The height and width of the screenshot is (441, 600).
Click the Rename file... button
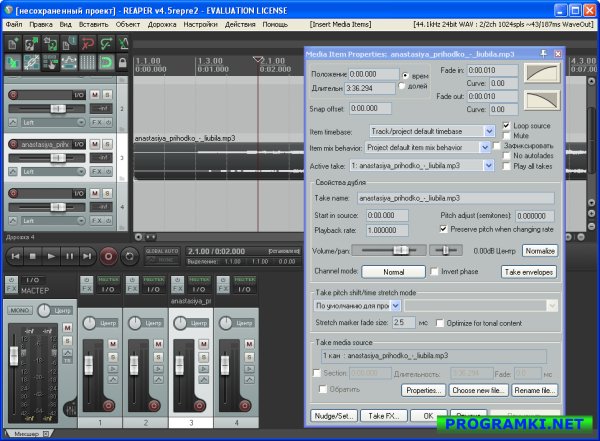[535, 390]
